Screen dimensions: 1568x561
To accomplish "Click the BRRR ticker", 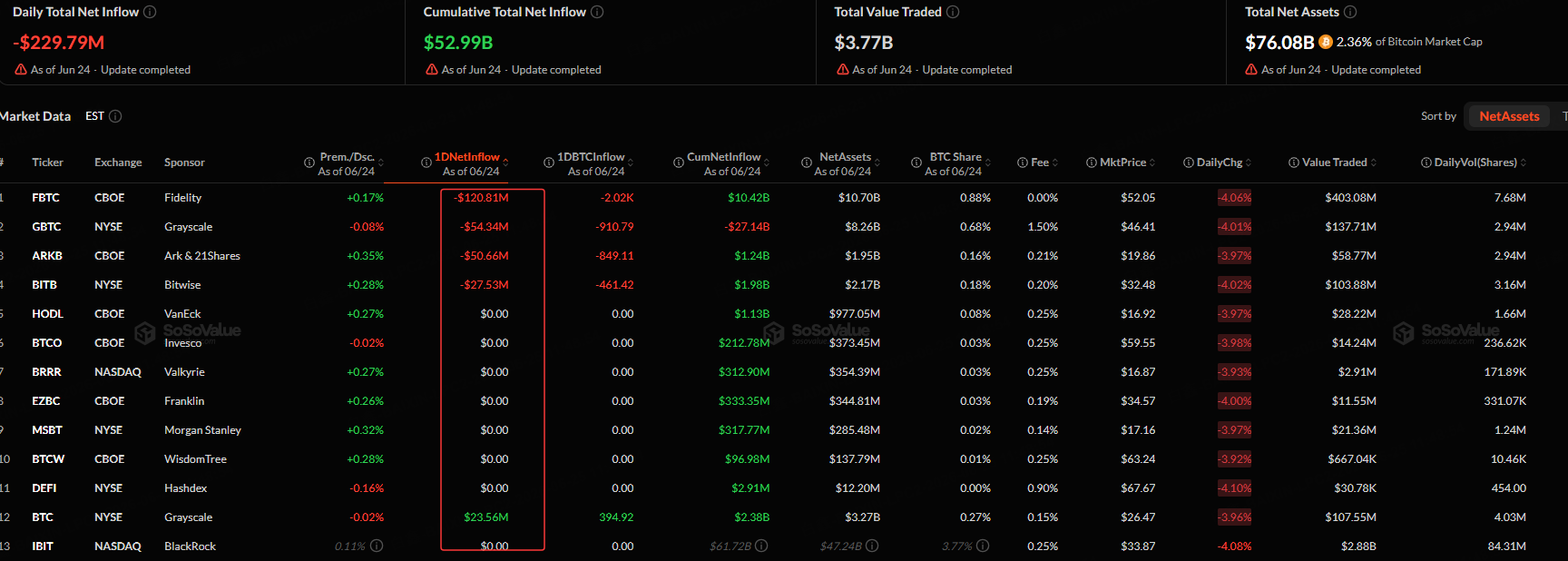I will pyautogui.click(x=46, y=371).
